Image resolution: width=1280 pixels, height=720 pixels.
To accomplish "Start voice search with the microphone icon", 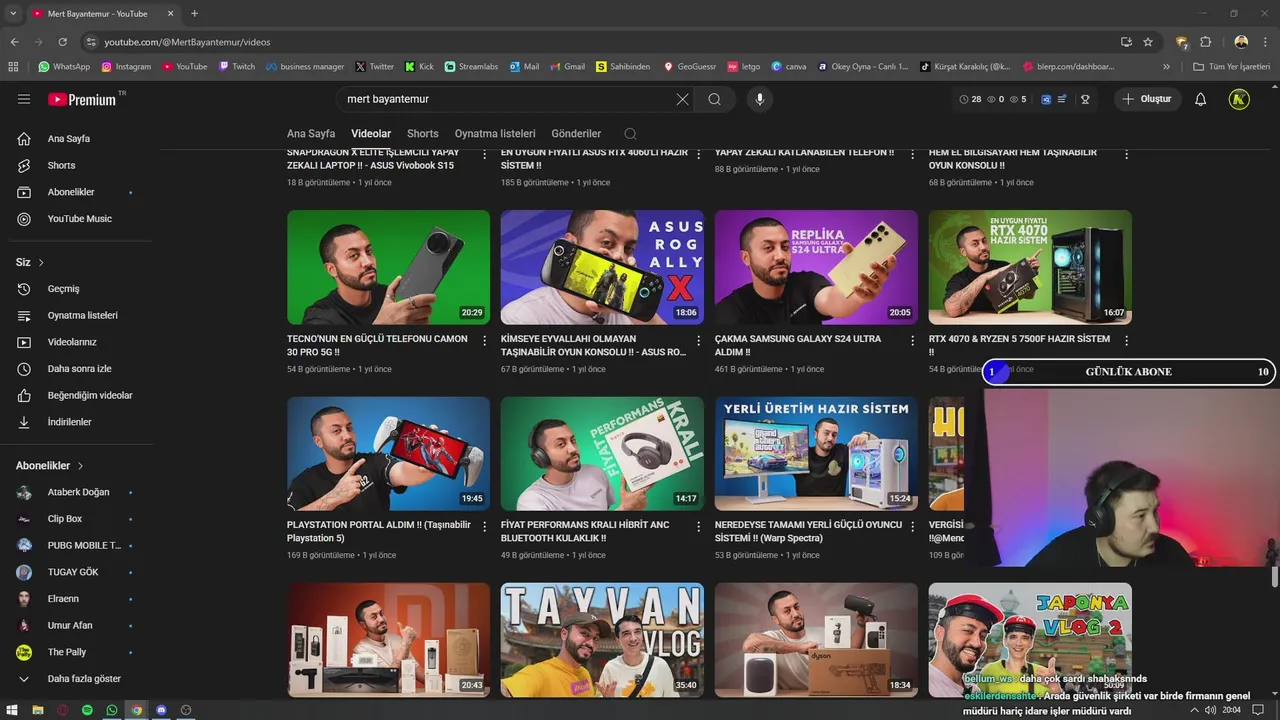I will 759,99.
